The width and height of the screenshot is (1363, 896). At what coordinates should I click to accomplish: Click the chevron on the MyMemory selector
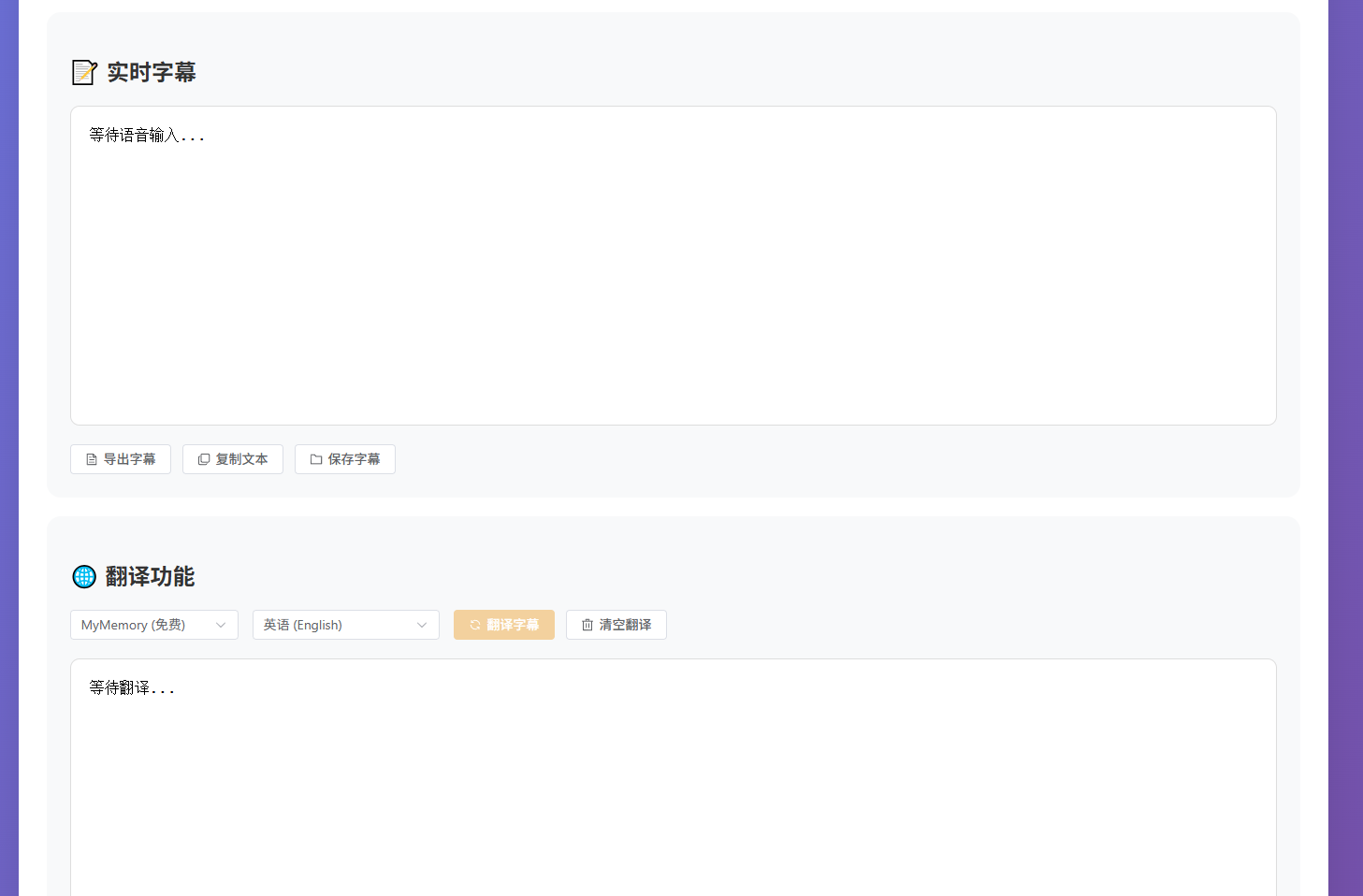[221, 625]
